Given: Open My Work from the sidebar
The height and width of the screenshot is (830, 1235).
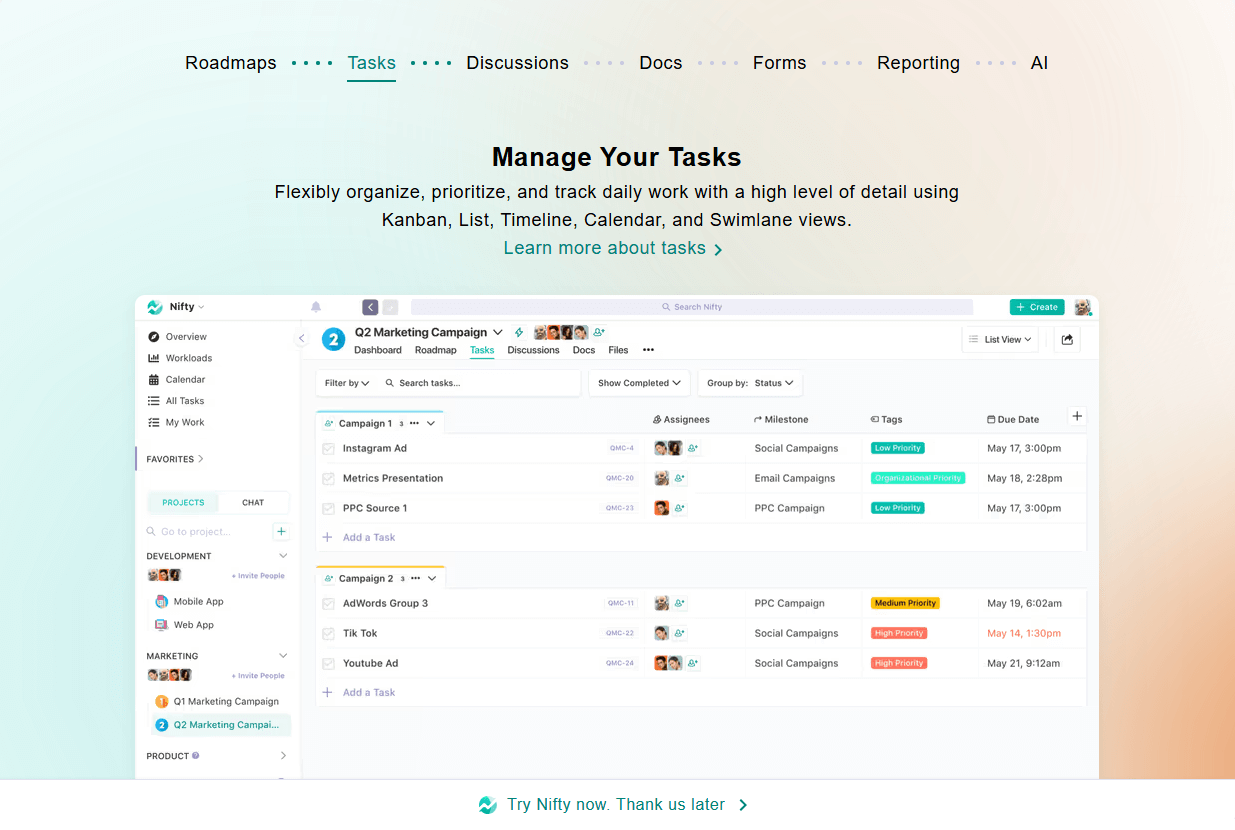Looking at the screenshot, I should click(x=183, y=422).
